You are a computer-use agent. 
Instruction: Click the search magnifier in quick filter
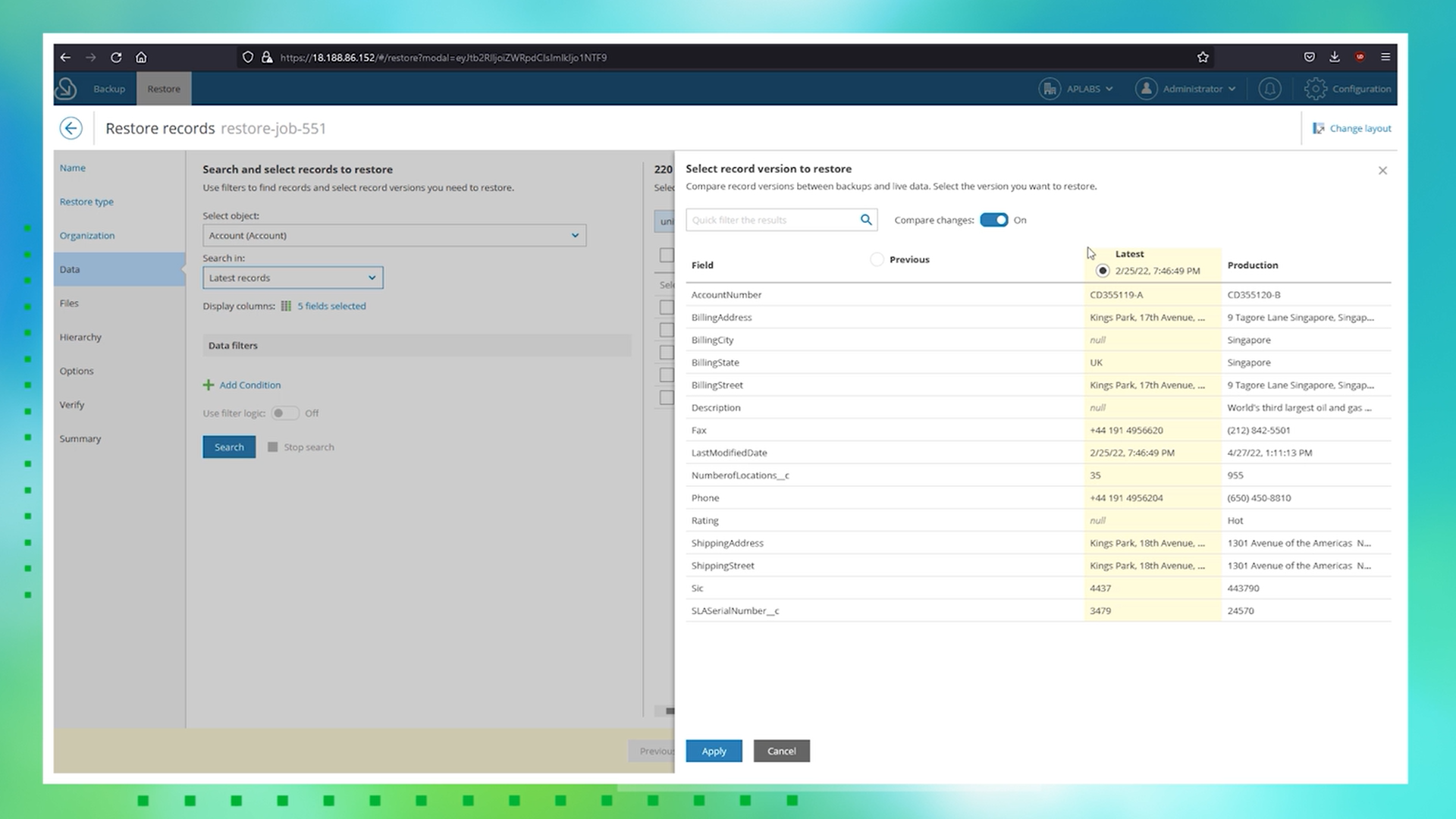[x=866, y=220]
